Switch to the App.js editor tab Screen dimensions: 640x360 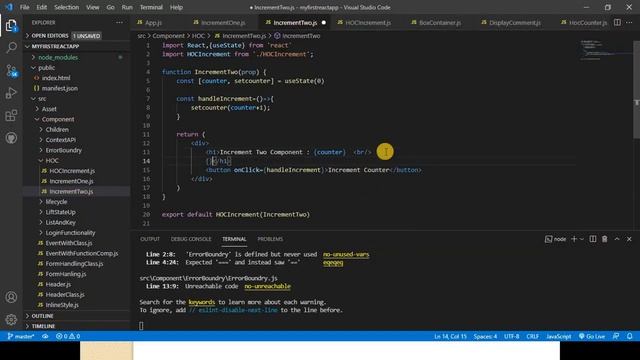pyautogui.click(x=153, y=22)
